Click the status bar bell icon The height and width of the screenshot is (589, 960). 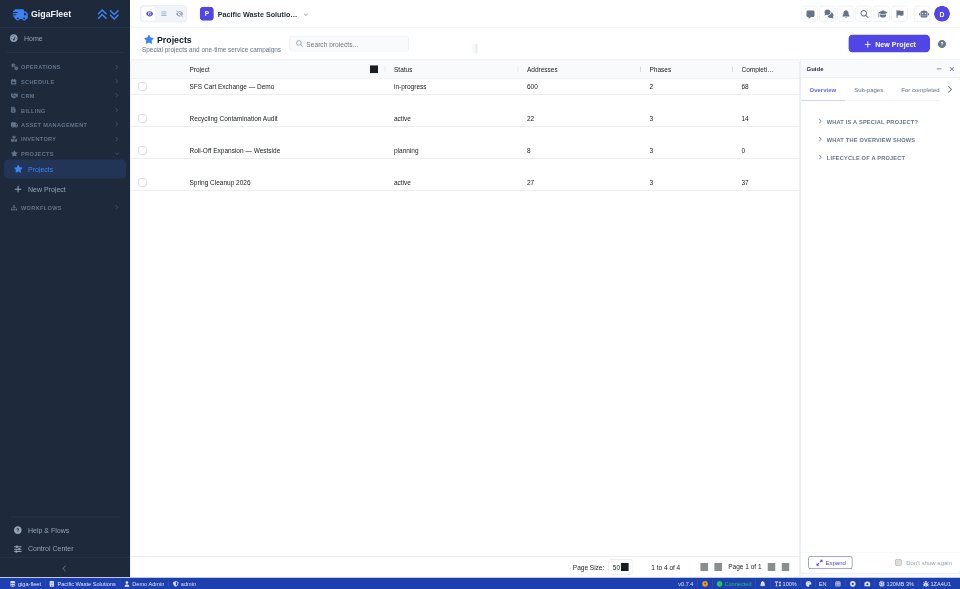762,584
